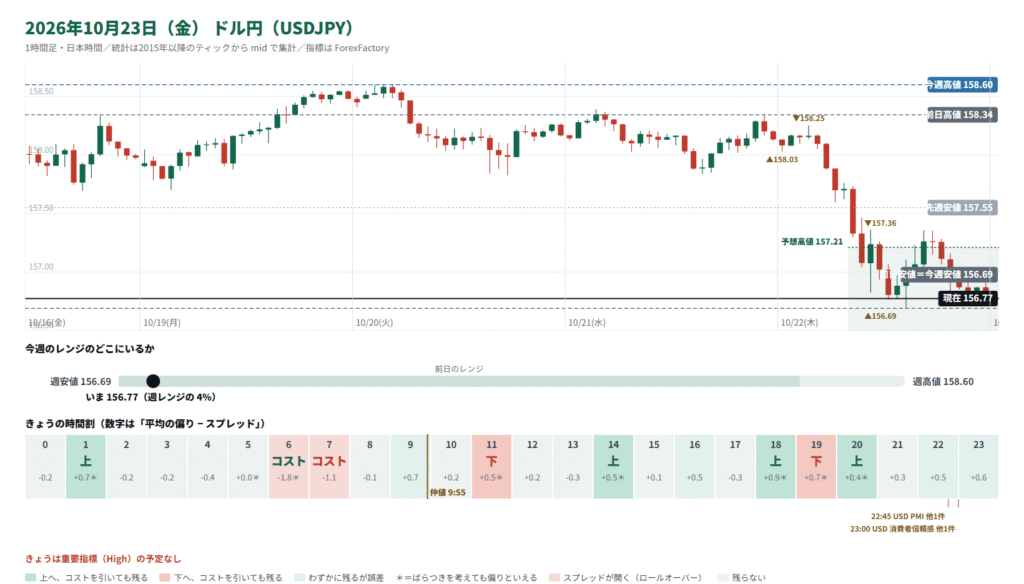
Task: Select the 前日高値 158.34 chart badge
Action: point(961,115)
